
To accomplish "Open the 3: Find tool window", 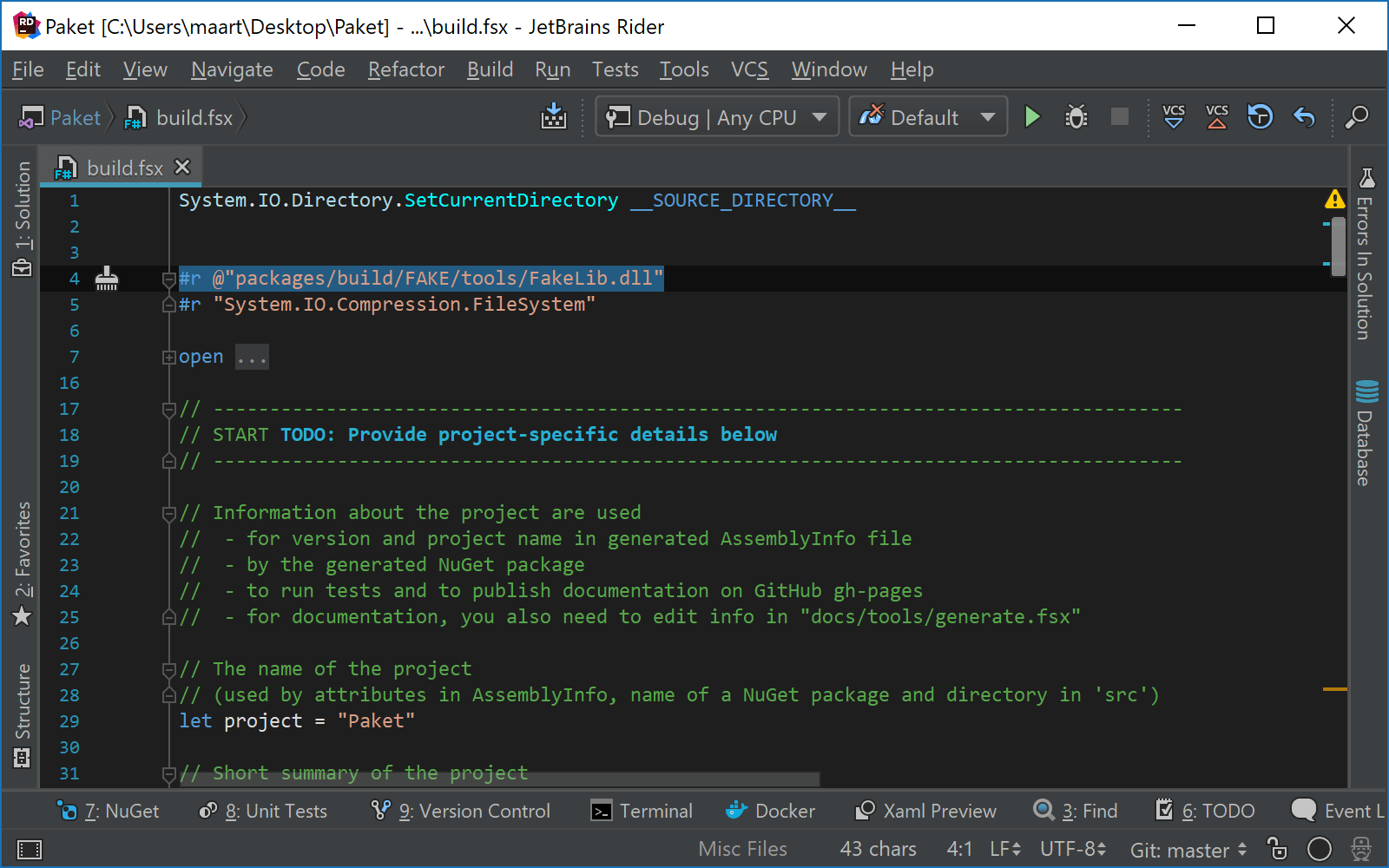I will pos(1076,811).
